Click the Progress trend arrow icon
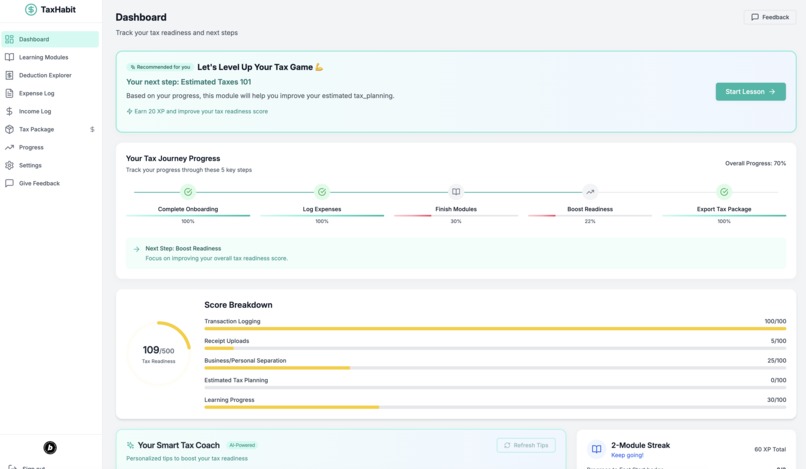This screenshot has height=469, width=806. point(9,147)
